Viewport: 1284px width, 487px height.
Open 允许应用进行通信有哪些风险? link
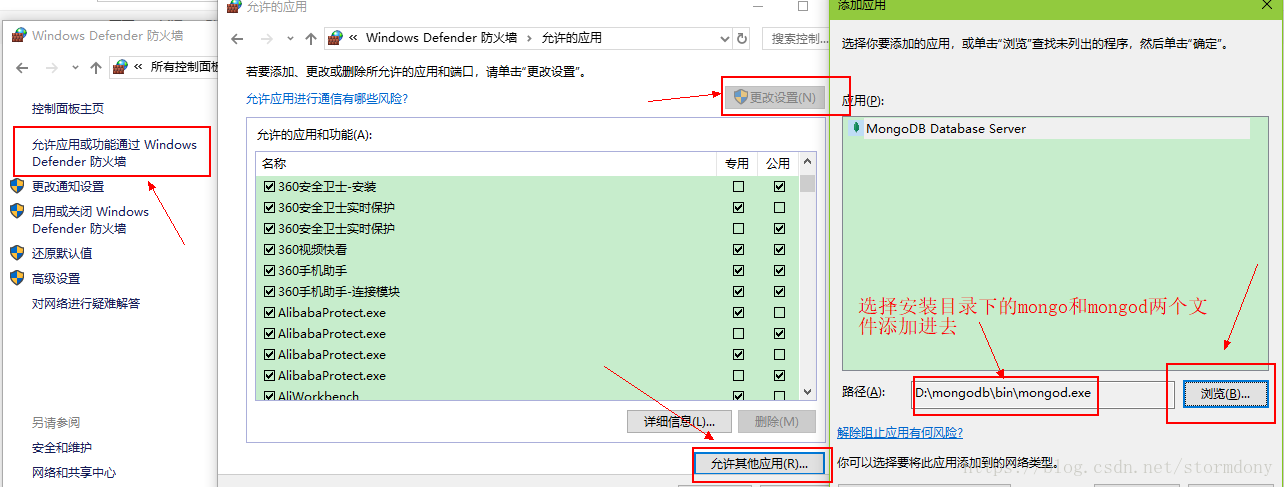click(x=327, y=98)
